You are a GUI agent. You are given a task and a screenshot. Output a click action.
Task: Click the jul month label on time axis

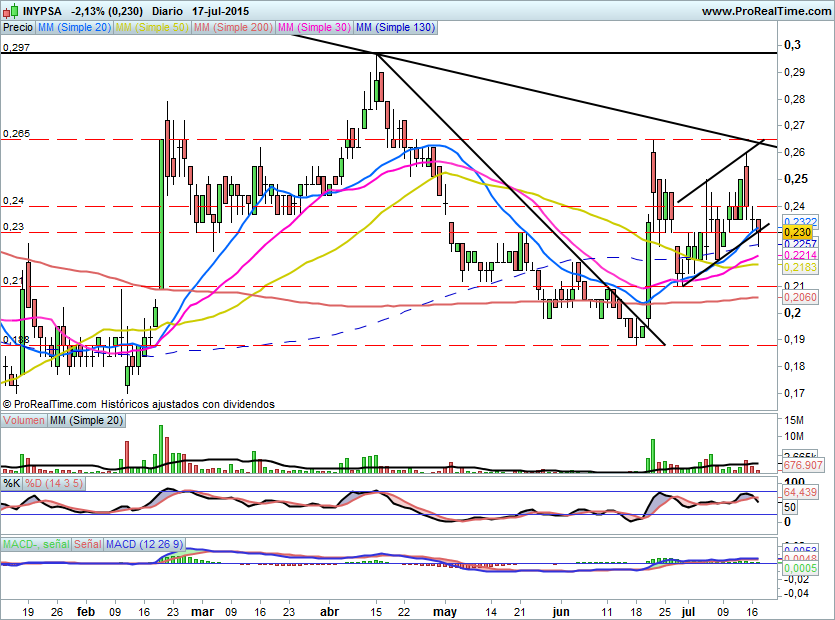[689, 612]
